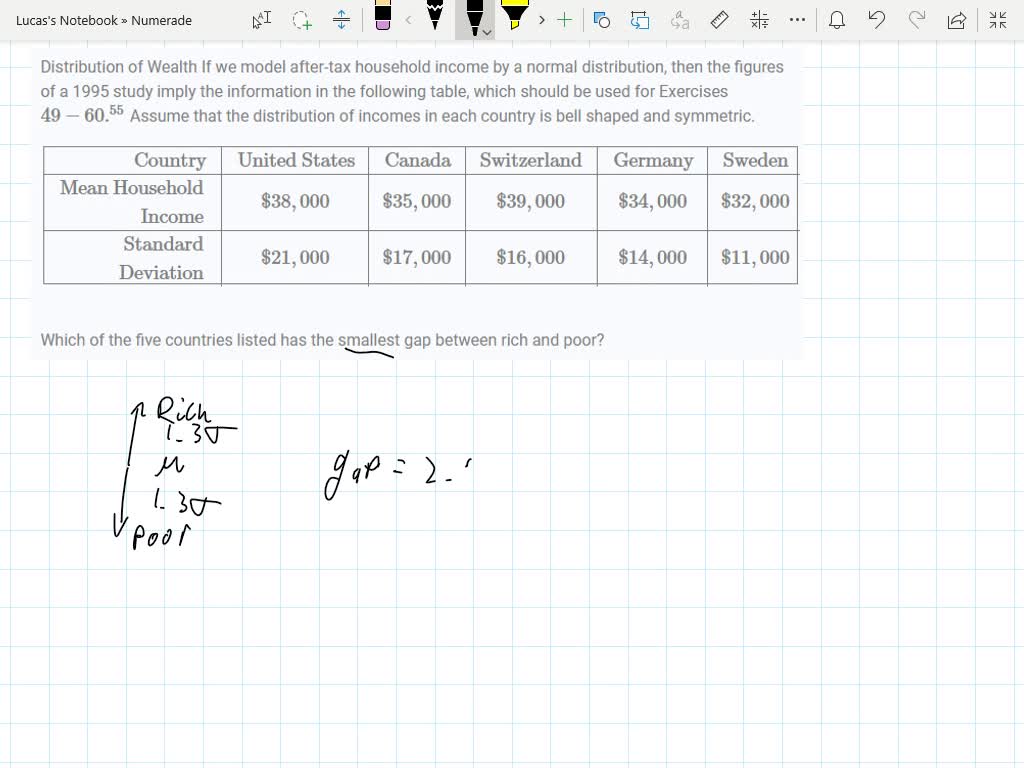1024x768 pixels.
Task: Open the ellipsis overflow menu
Action: (797, 20)
